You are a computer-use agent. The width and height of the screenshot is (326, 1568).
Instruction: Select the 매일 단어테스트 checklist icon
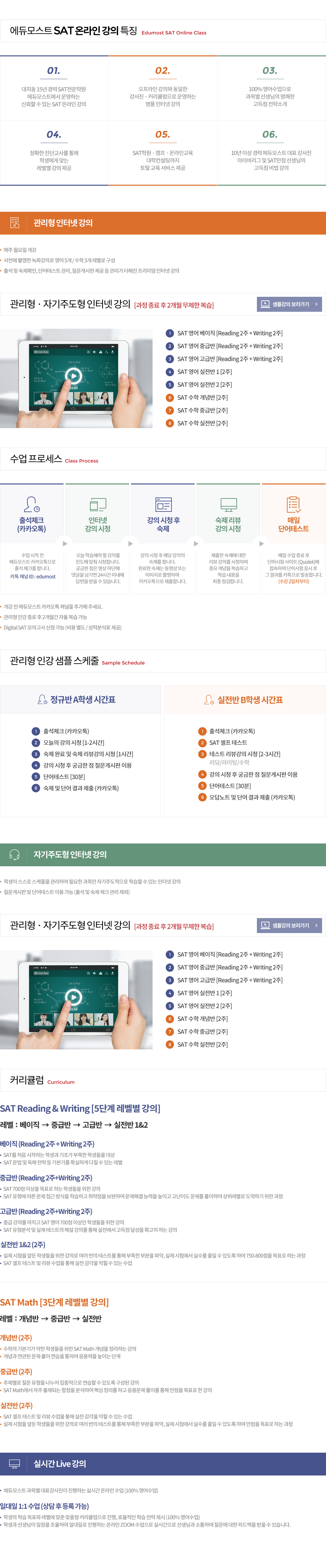pos(294,505)
